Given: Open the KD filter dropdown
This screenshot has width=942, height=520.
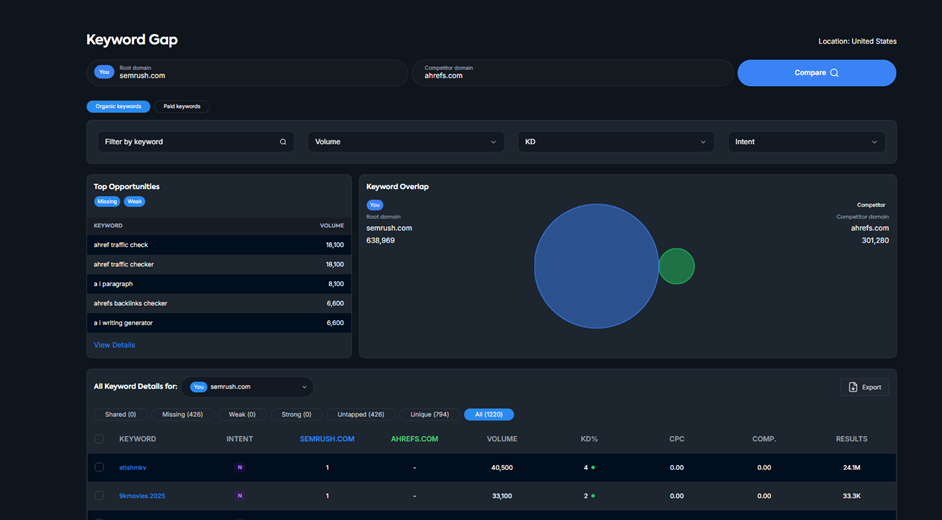Looking at the screenshot, I should (616, 142).
